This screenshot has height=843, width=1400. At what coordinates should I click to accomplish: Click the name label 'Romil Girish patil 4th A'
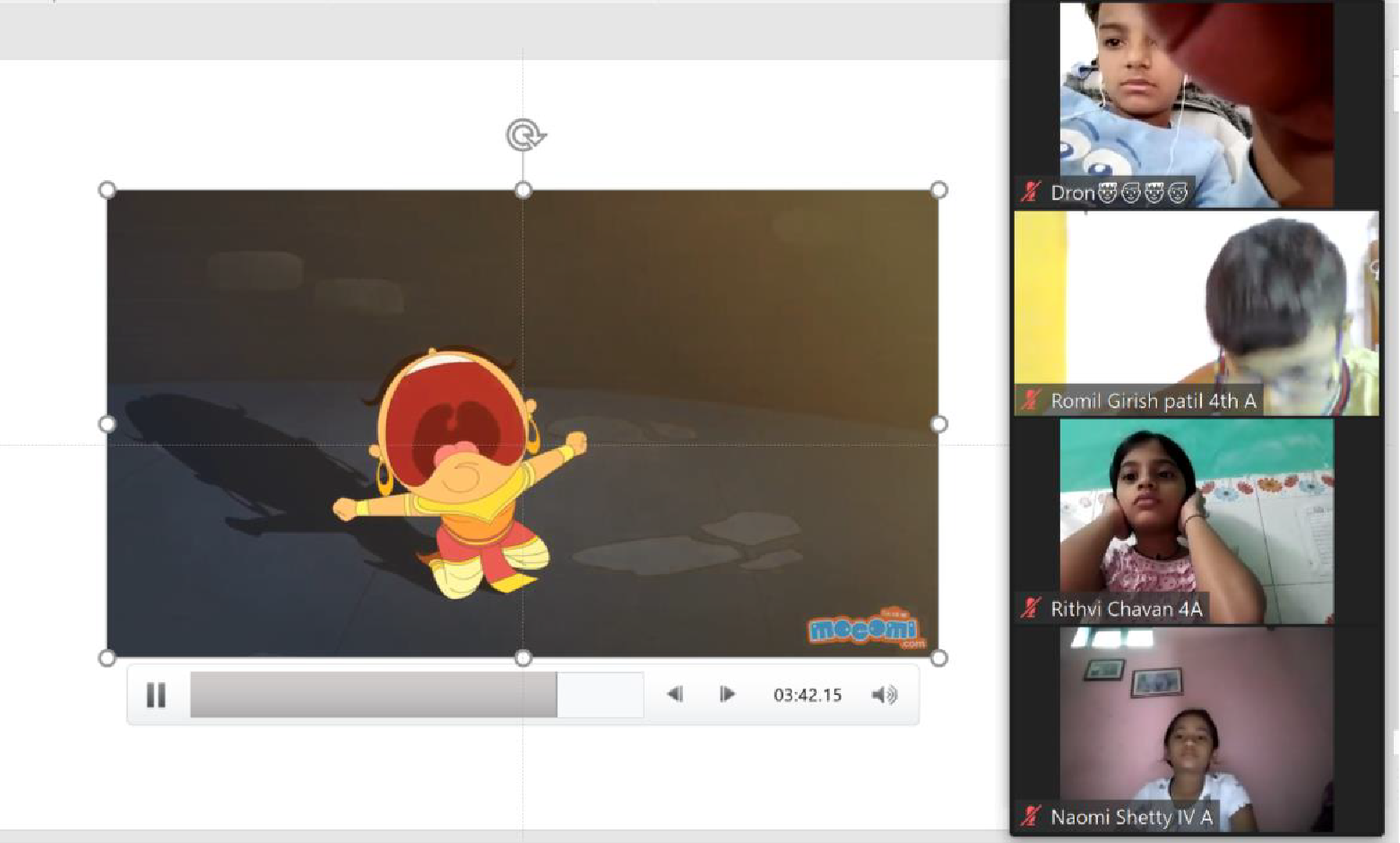1154,401
